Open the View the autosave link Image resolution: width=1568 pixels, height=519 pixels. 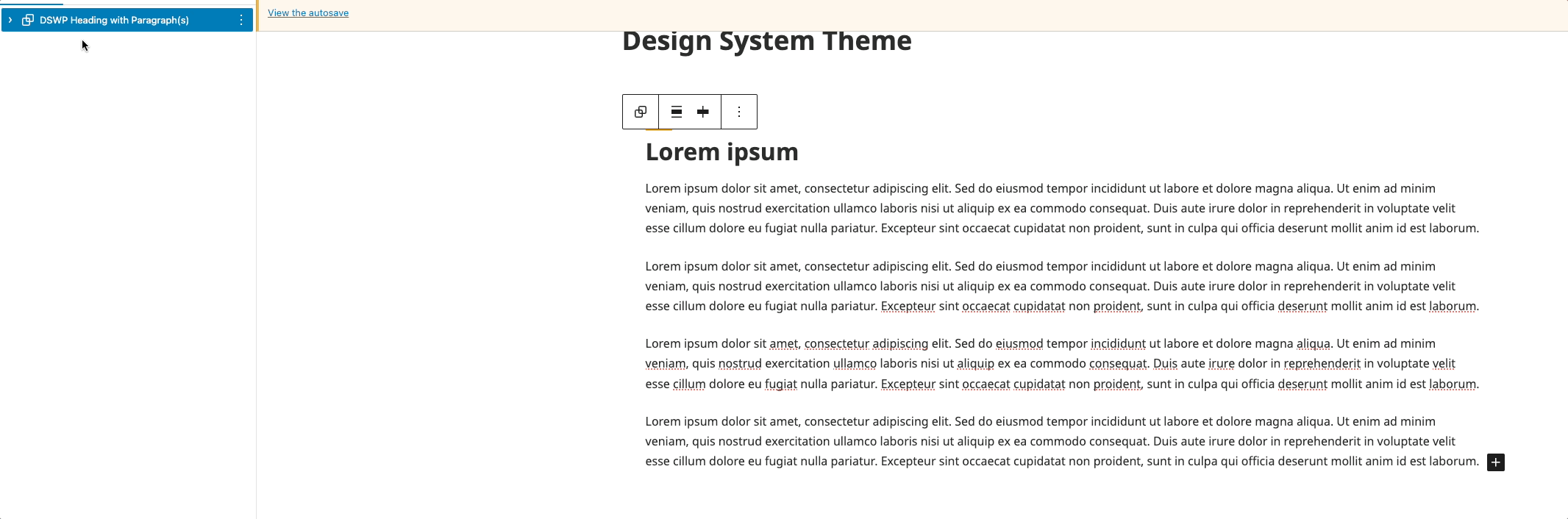pyautogui.click(x=308, y=12)
